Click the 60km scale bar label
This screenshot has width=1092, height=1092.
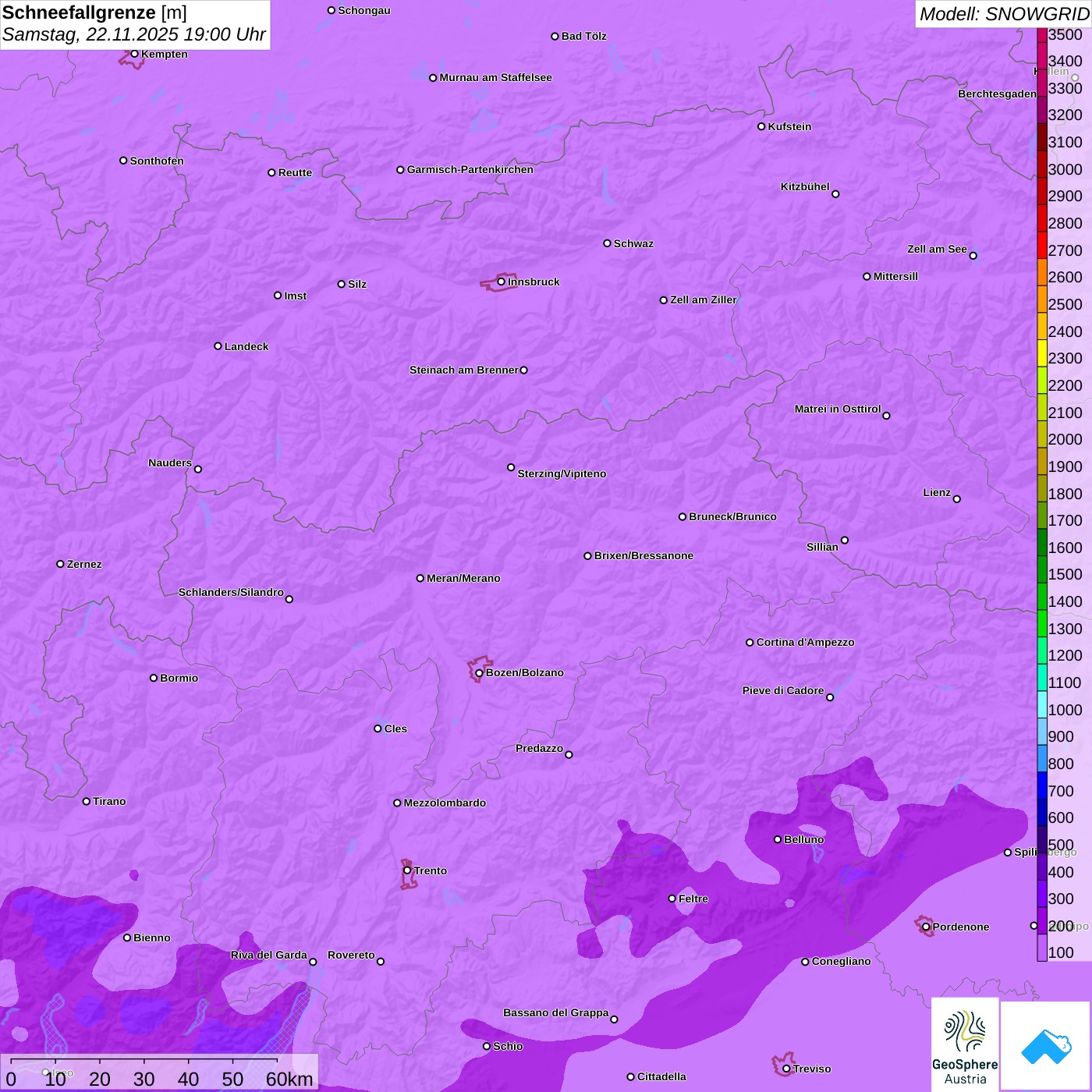click(x=289, y=1079)
